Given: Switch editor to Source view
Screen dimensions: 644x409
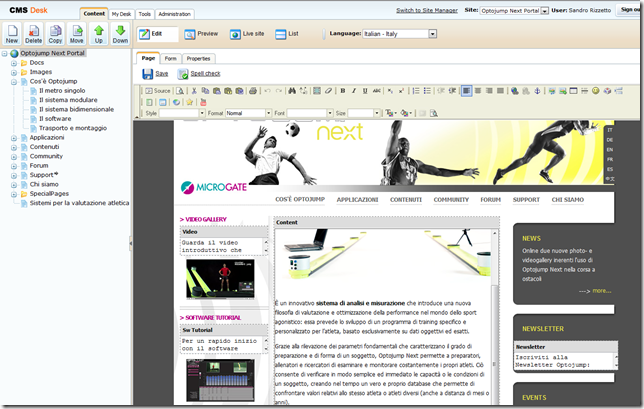Looking at the screenshot, I should click(158, 91).
